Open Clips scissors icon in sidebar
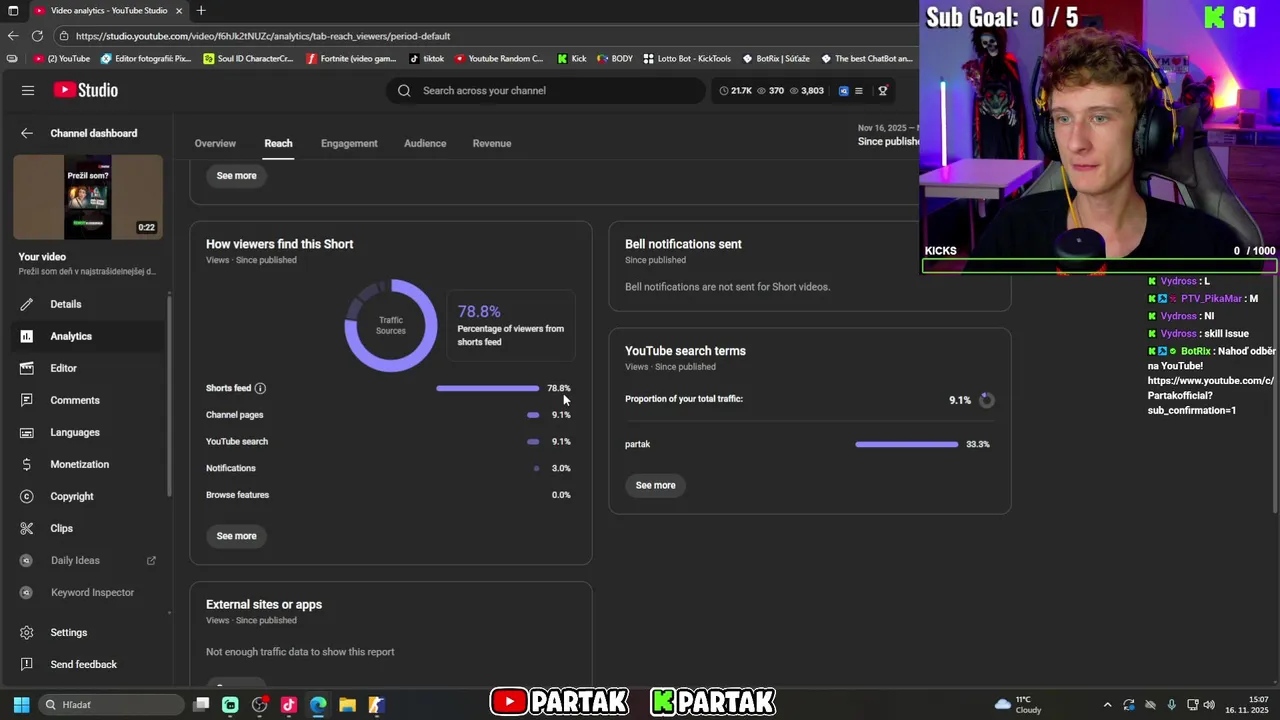 pos(27,528)
